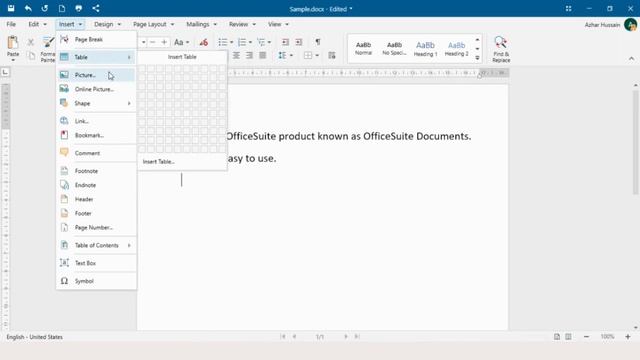Click the ruler tab stop selector
The height and width of the screenshot is (360, 640).
[5, 72]
